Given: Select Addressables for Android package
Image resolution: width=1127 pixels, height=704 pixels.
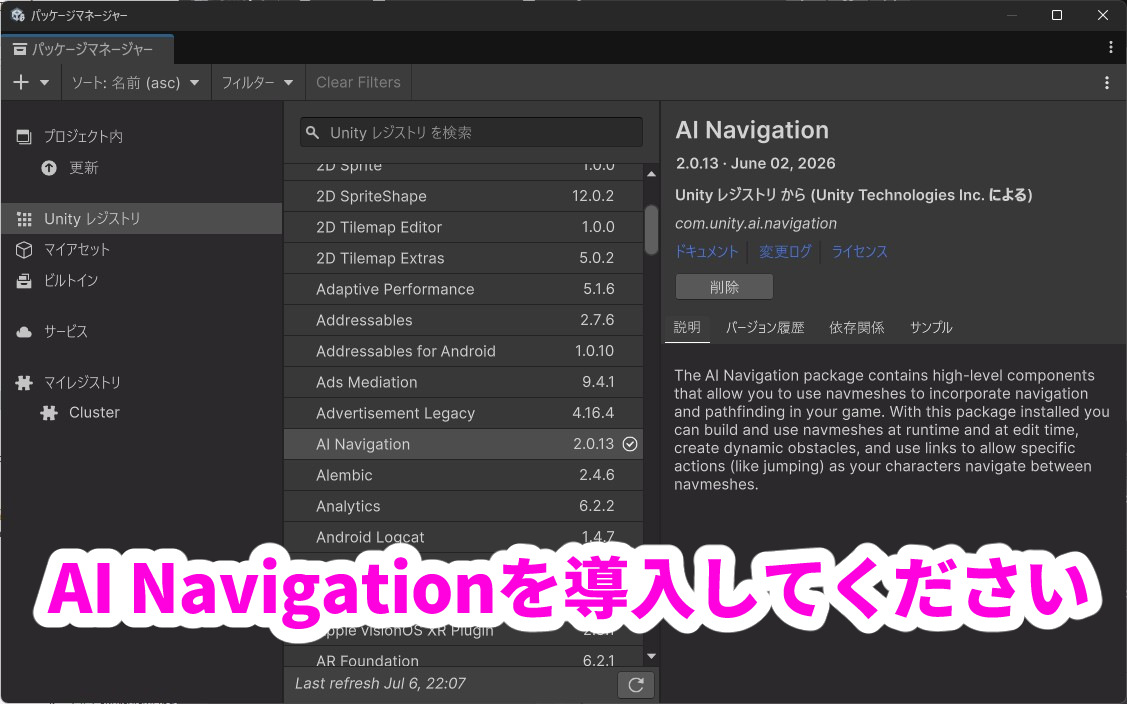Looking at the screenshot, I should click(x=464, y=350).
